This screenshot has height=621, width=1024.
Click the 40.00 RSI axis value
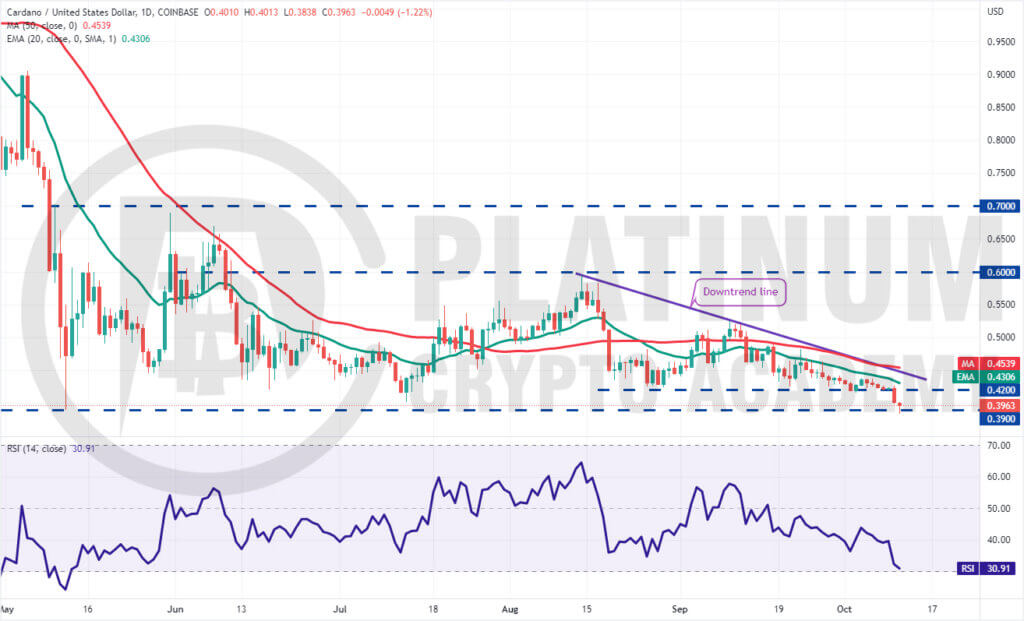999,540
